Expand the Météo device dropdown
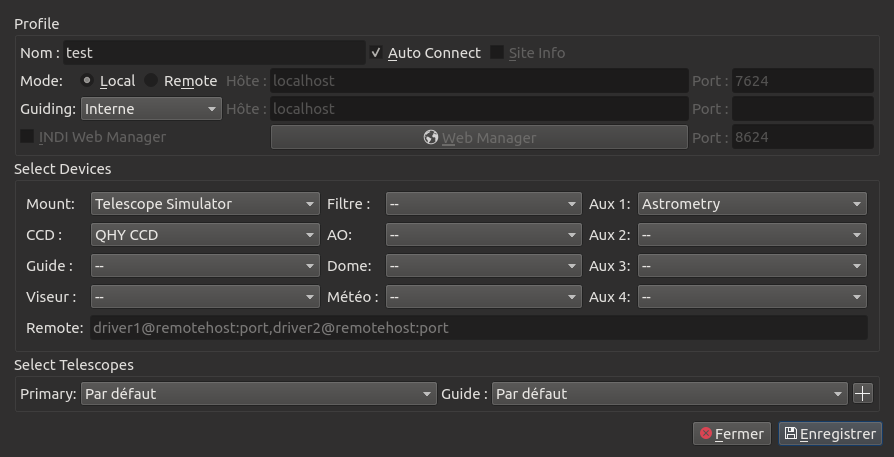This screenshot has width=894, height=457. point(483,297)
